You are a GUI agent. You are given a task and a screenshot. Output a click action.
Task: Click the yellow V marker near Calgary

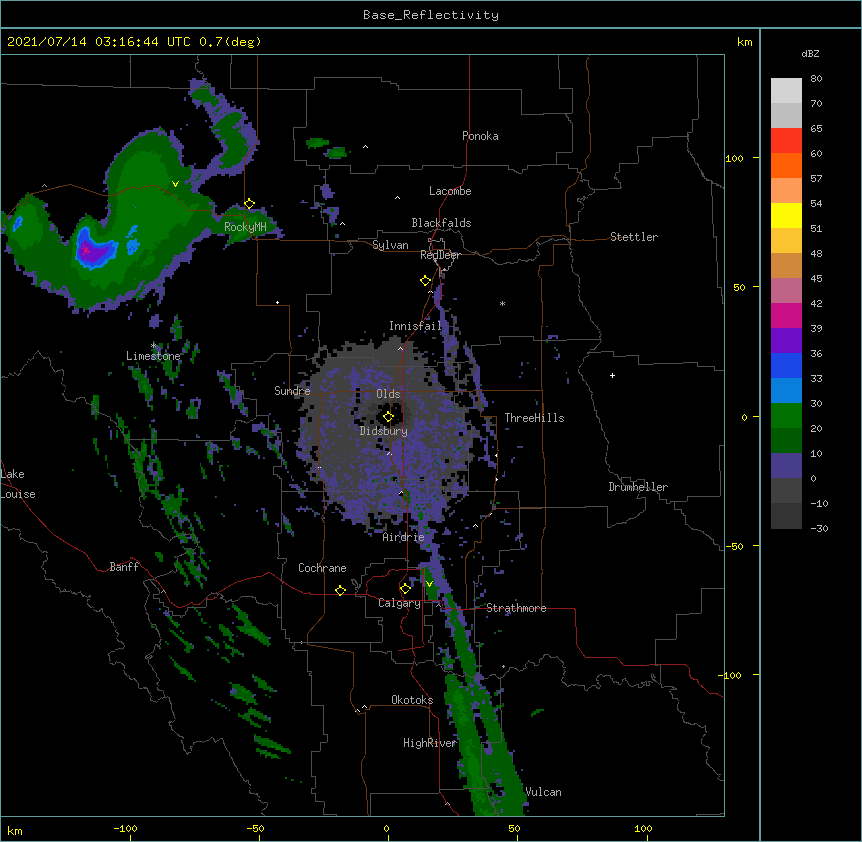point(429,584)
